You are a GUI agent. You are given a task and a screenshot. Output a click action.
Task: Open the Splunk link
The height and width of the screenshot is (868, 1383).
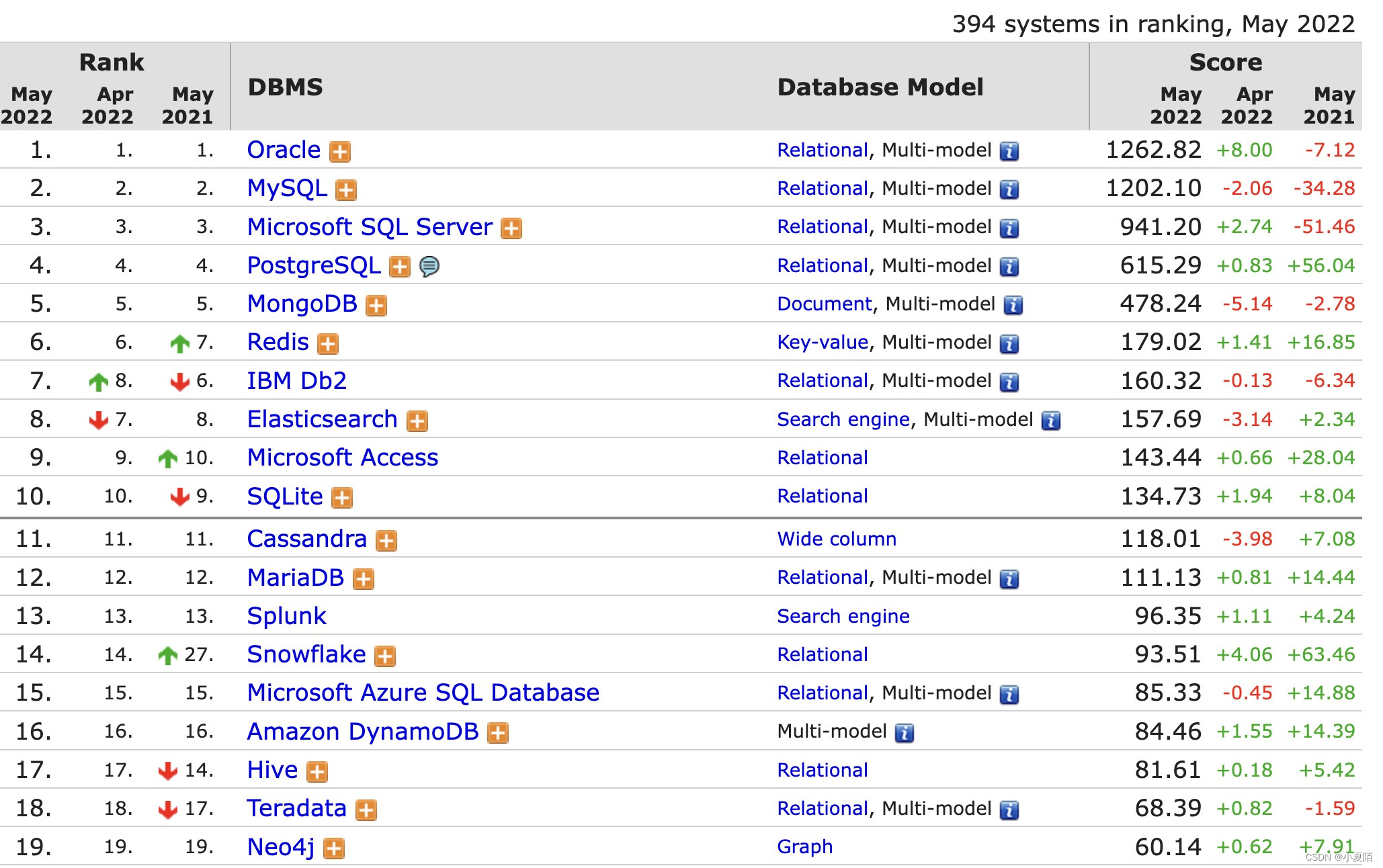point(287,616)
